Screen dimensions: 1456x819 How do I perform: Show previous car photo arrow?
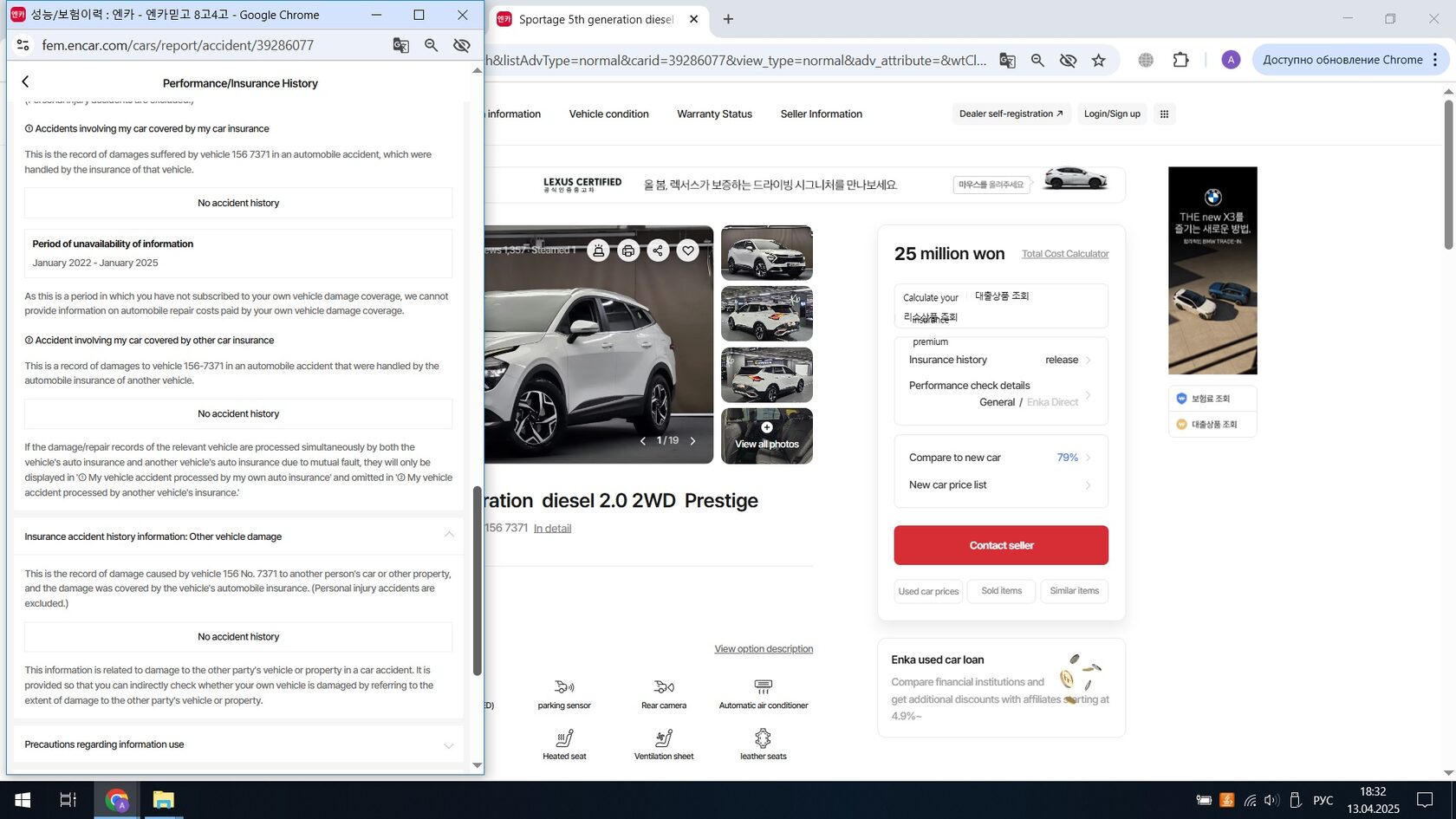pos(642,440)
